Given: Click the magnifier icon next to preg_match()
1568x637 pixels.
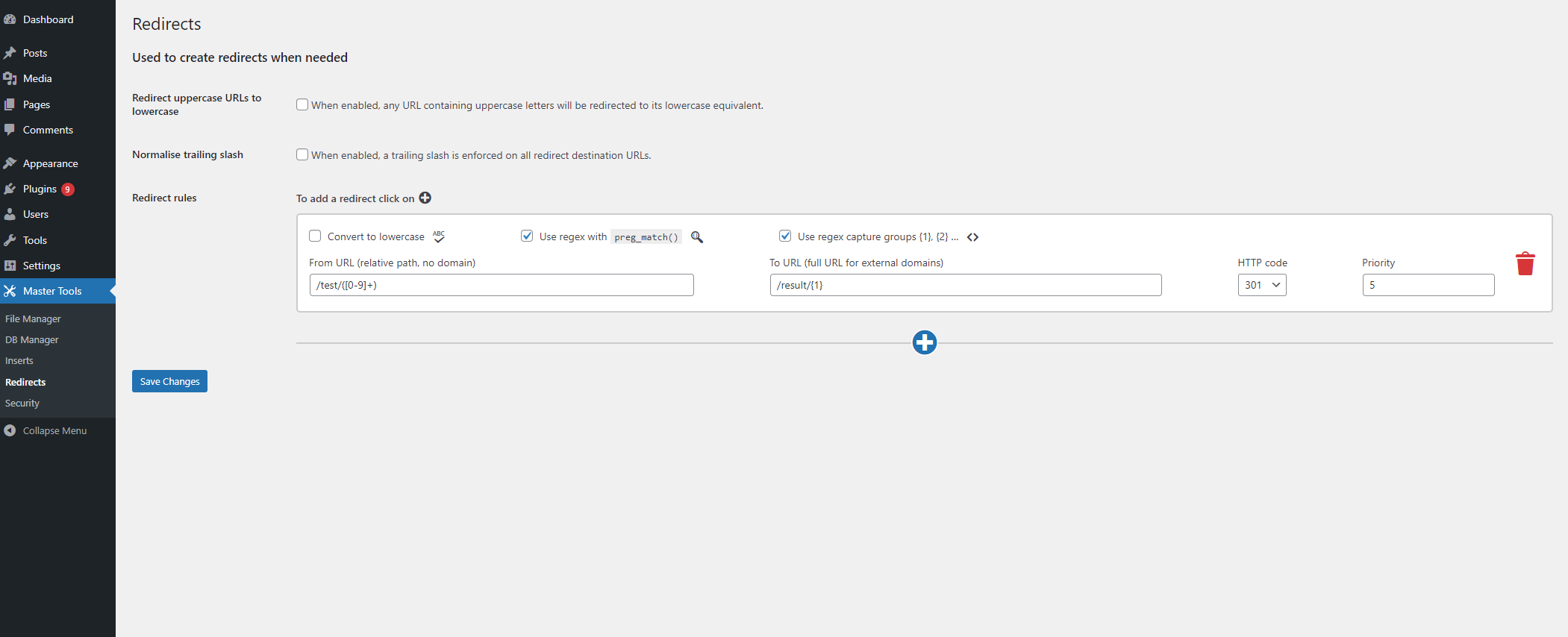Looking at the screenshot, I should (x=697, y=236).
